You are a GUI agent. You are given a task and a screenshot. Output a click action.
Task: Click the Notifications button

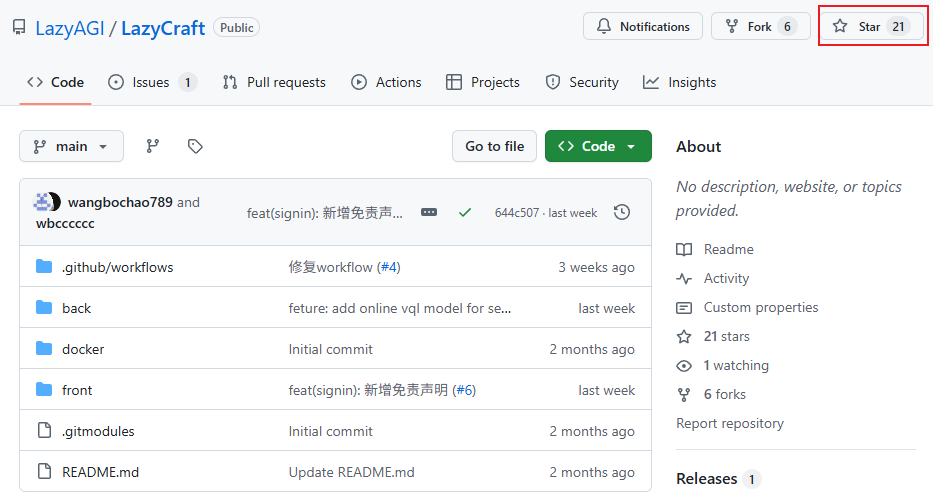(643, 27)
